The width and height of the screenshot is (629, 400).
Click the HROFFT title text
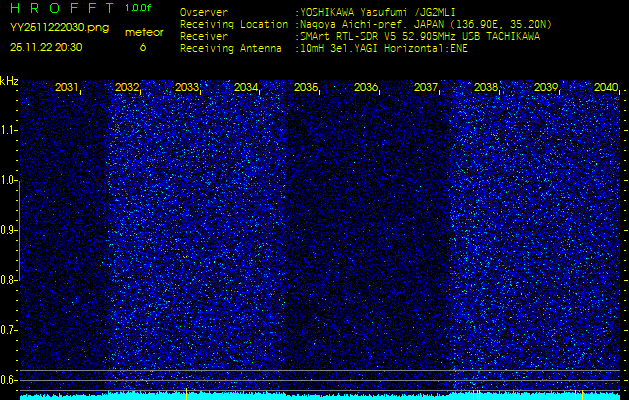point(62,8)
